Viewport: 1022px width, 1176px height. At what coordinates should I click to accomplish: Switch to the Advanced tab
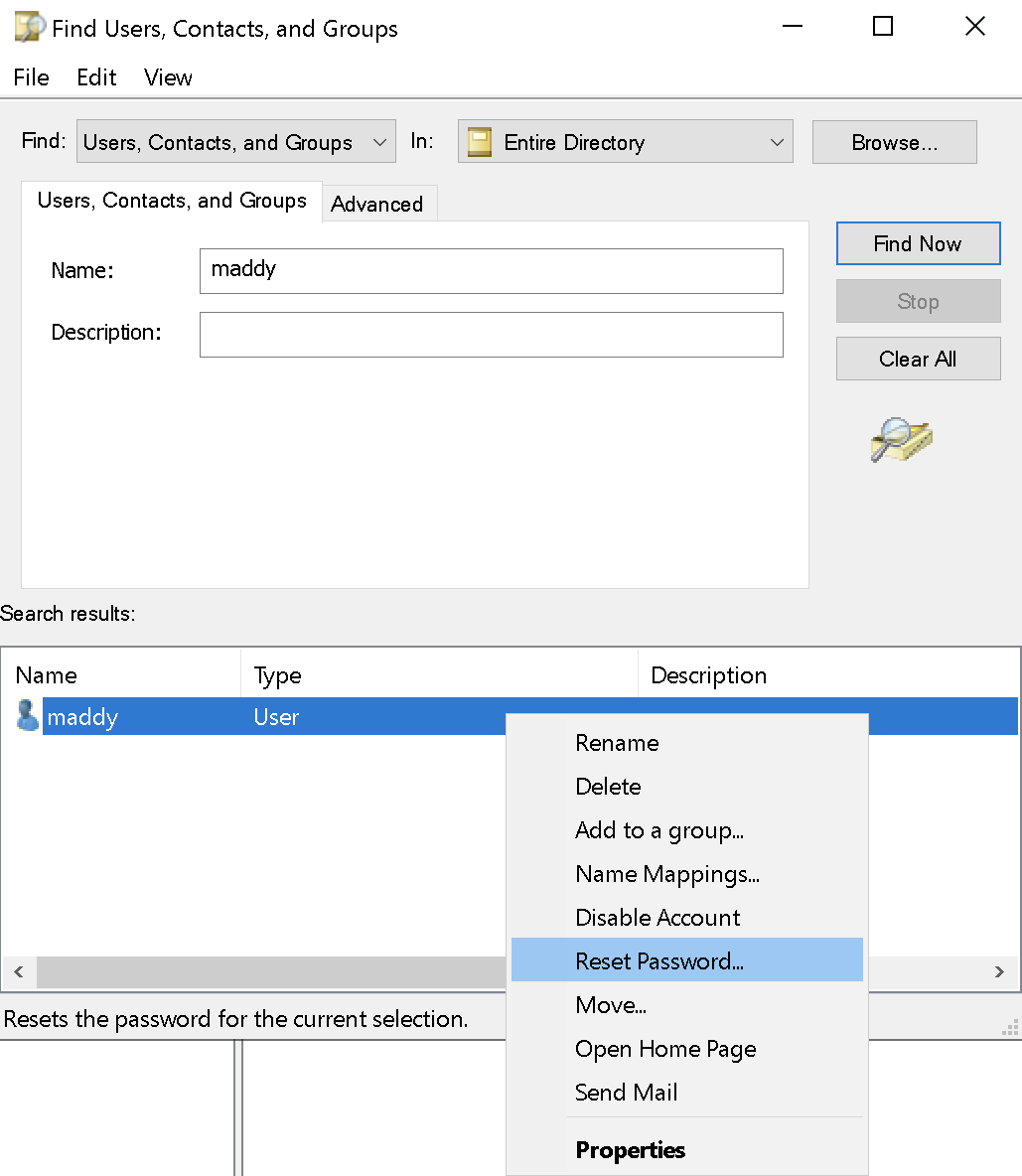377,204
